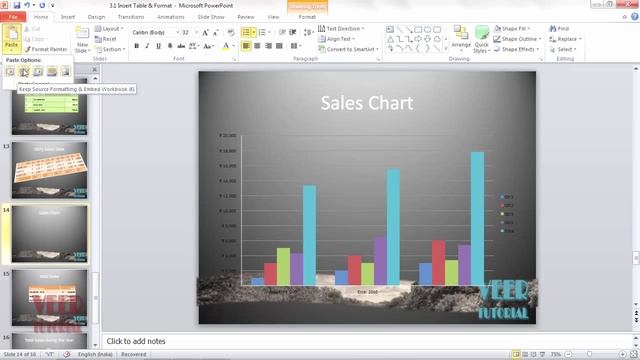Screen dimensions: 640x360
Task: Click the Format Painter brush
Action: coord(27,49)
